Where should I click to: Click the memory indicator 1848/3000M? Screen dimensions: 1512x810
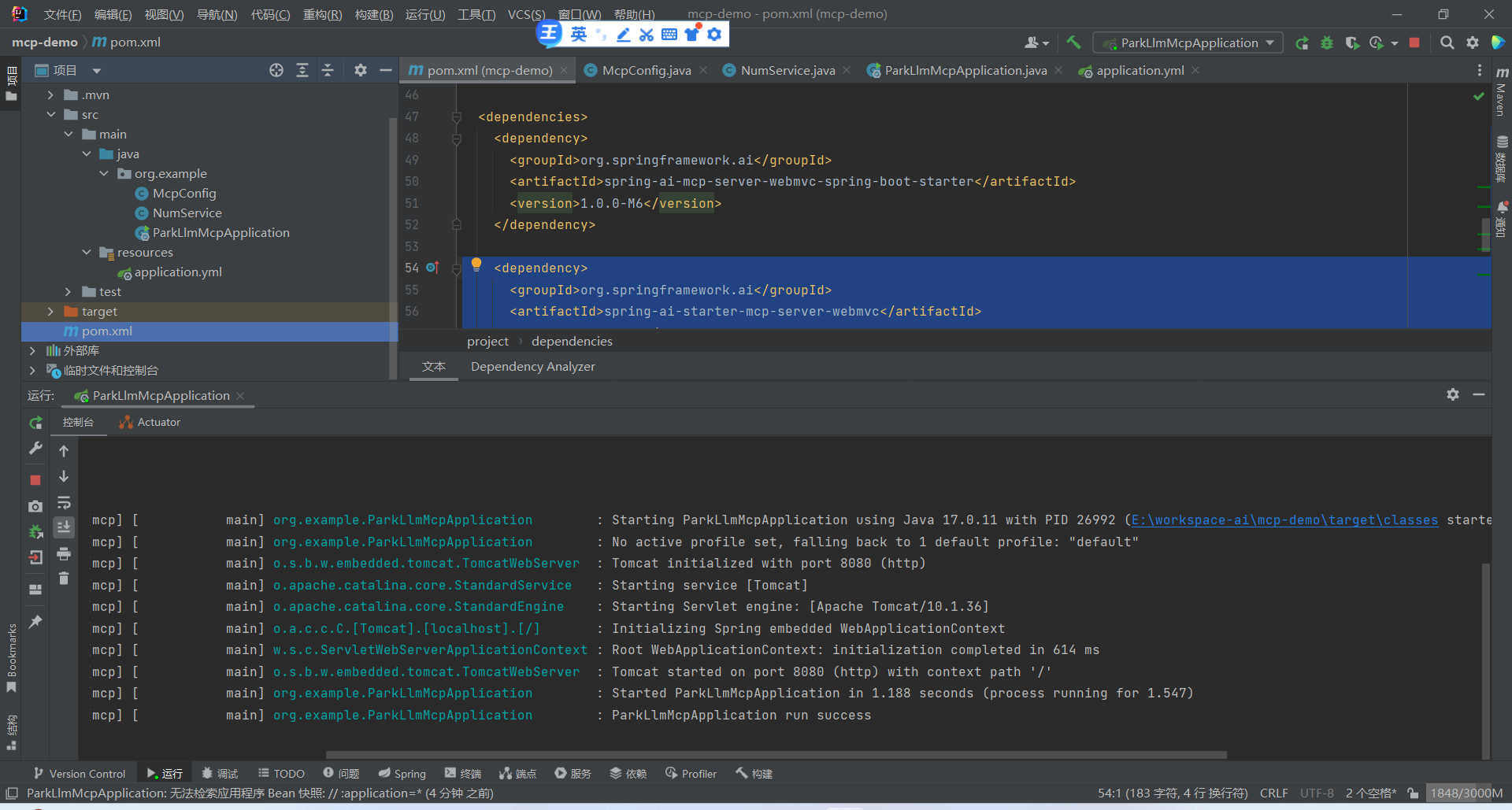coord(1466,793)
